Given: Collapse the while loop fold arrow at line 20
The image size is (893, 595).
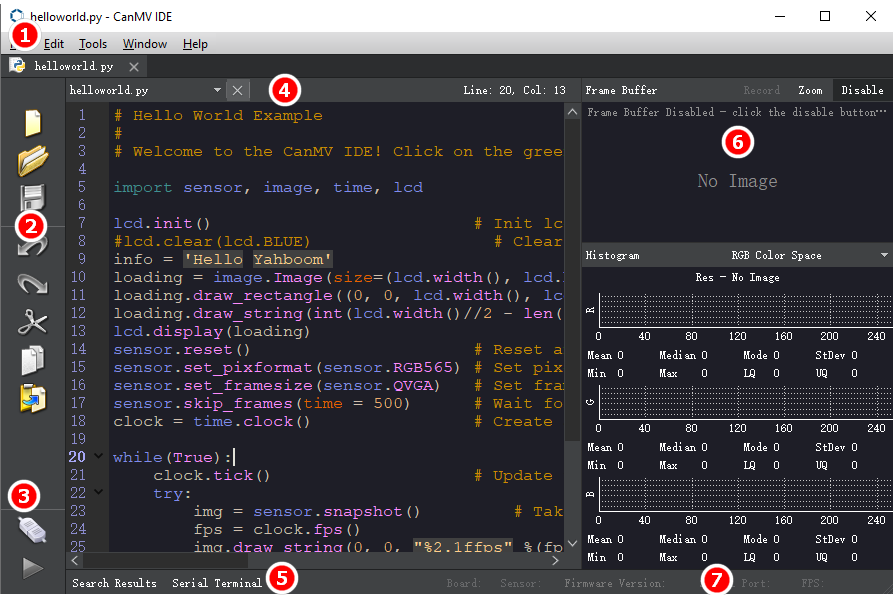Looking at the screenshot, I should 97,457.
